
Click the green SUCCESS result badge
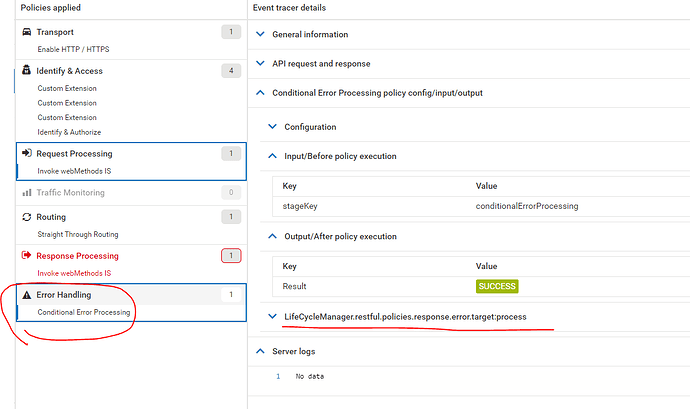(x=497, y=286)
